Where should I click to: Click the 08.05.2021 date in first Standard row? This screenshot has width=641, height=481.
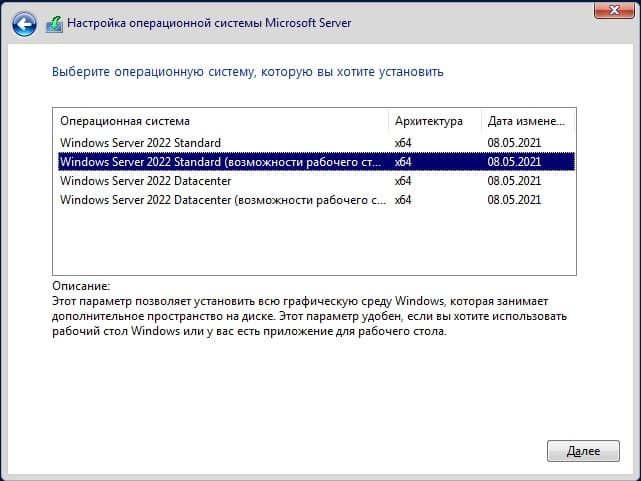click(x=514, y=143)
